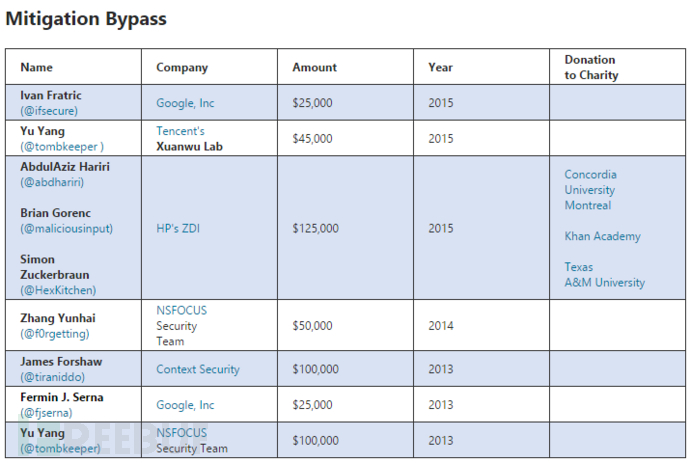Image resolution: width=690 pixels, height=463 pixels.
Task: Open the @abdhariri handle link
Action: [x=52, y=183]
